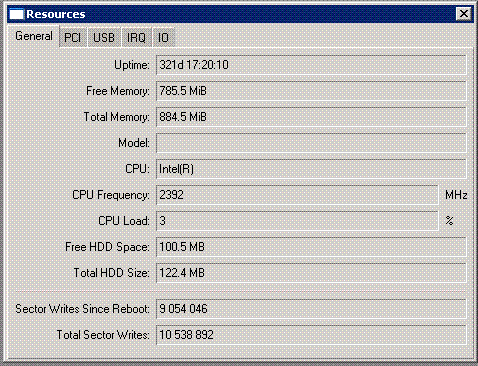Screen dimensions: 478x366
Task: Click the CPU Load field showing 3
Action: [297, 221]
